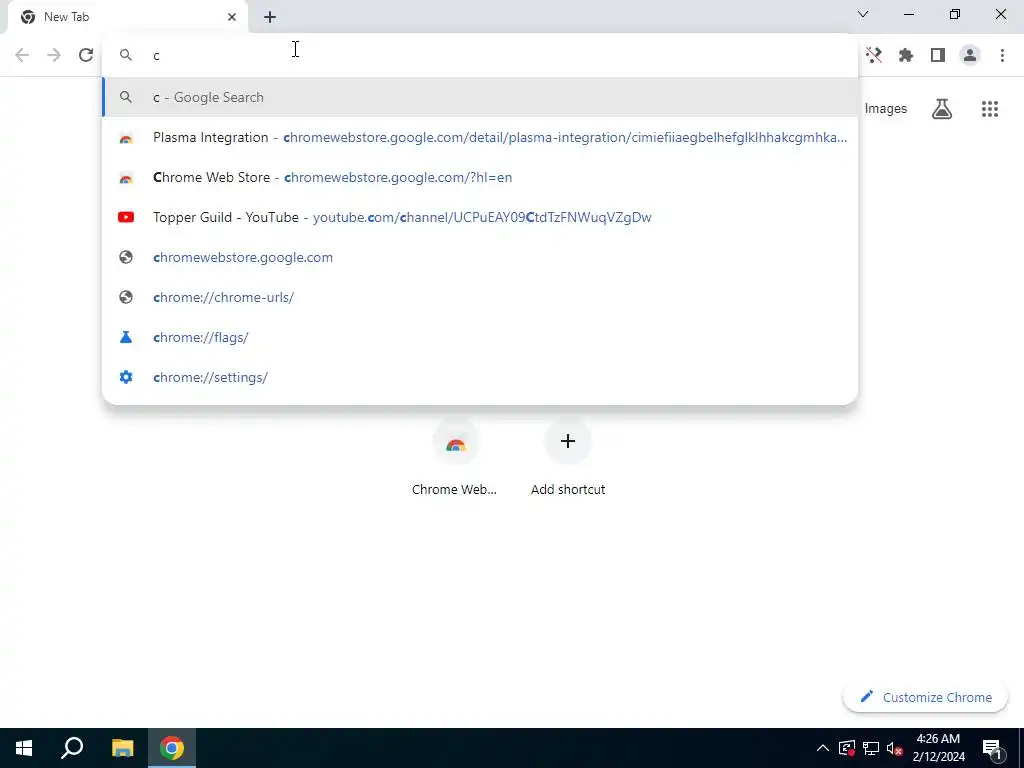Click the forward navigation arrow

54,55
